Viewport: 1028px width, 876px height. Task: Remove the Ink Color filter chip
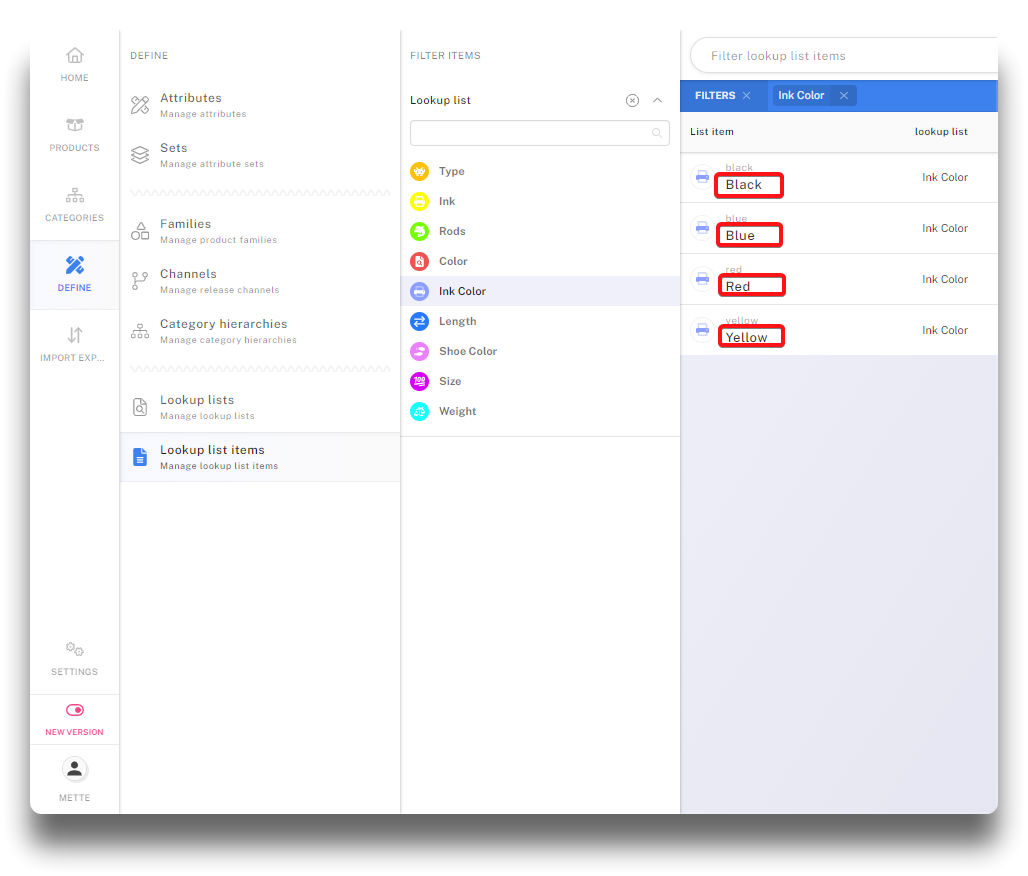tap(844, 96)
